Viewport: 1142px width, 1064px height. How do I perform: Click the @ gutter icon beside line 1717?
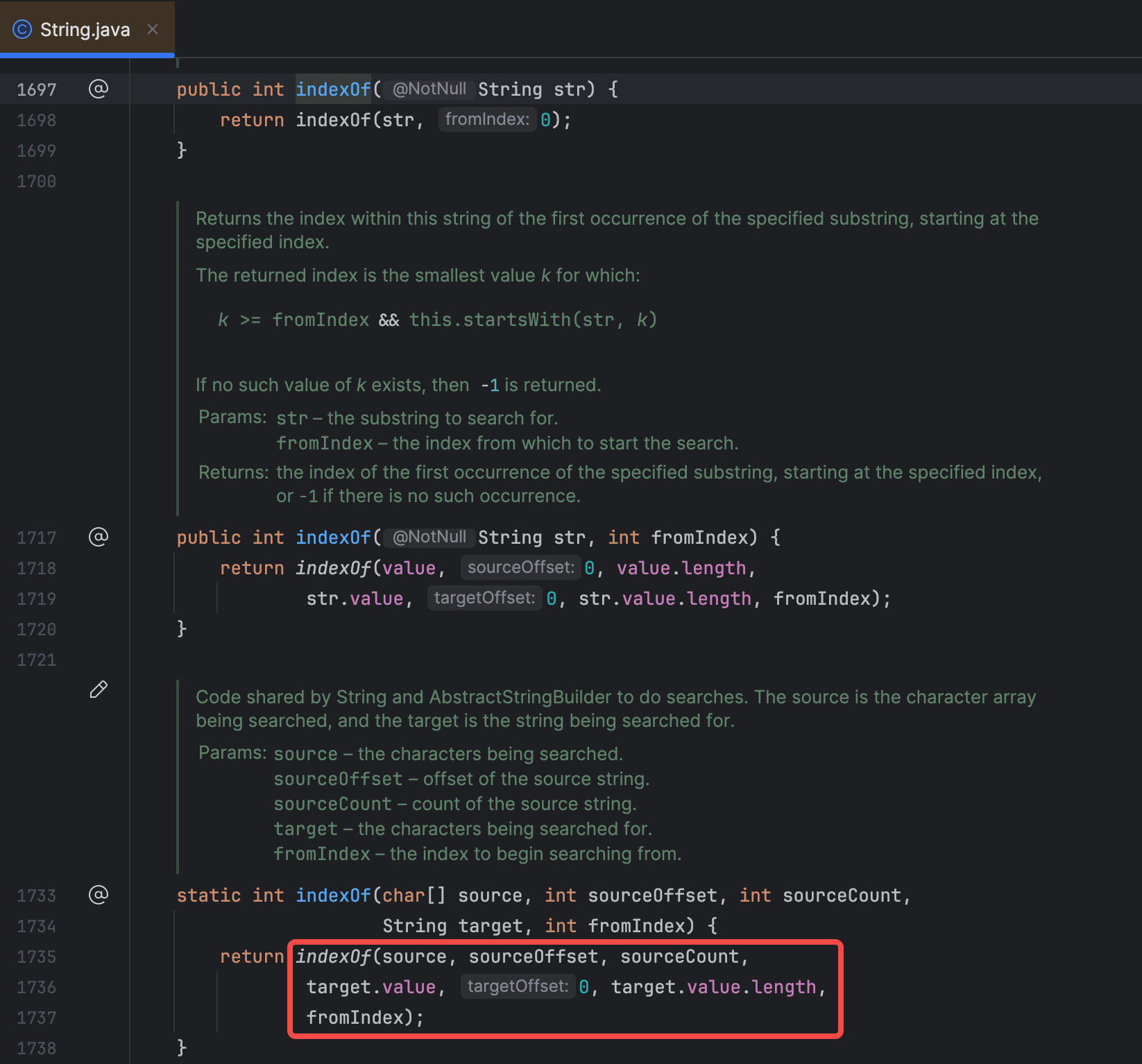point(99,537)
